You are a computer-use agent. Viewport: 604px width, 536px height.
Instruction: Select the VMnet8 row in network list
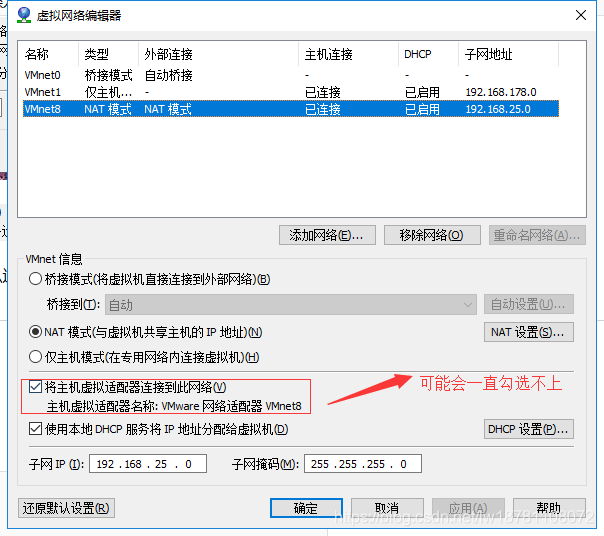pos(291,109)
